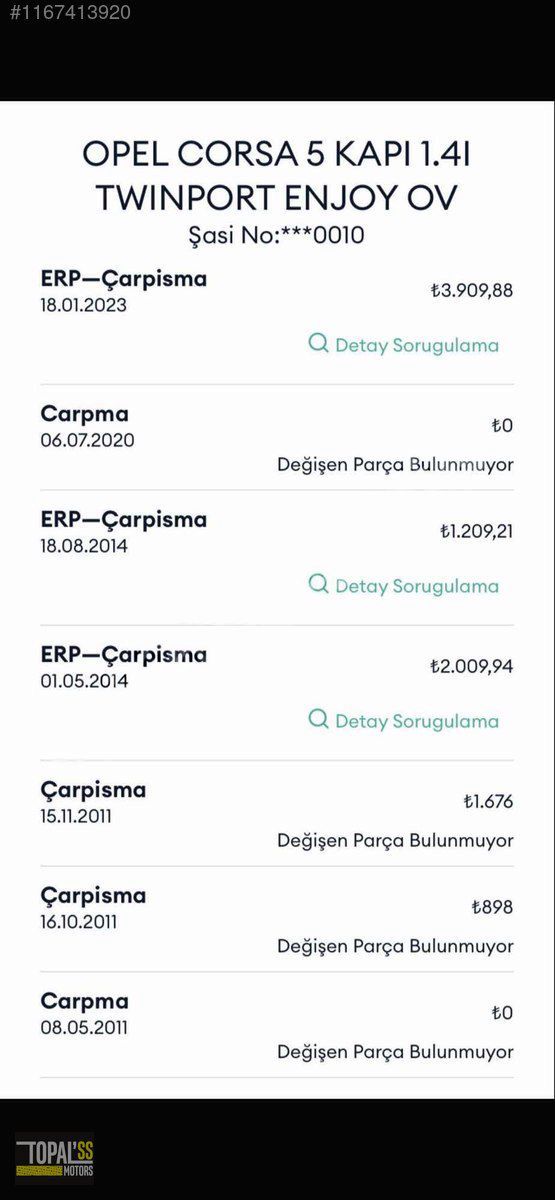
Task: Open Detay Sorgulama for the ₺1.209,21 entry
Action: (404, 585)
